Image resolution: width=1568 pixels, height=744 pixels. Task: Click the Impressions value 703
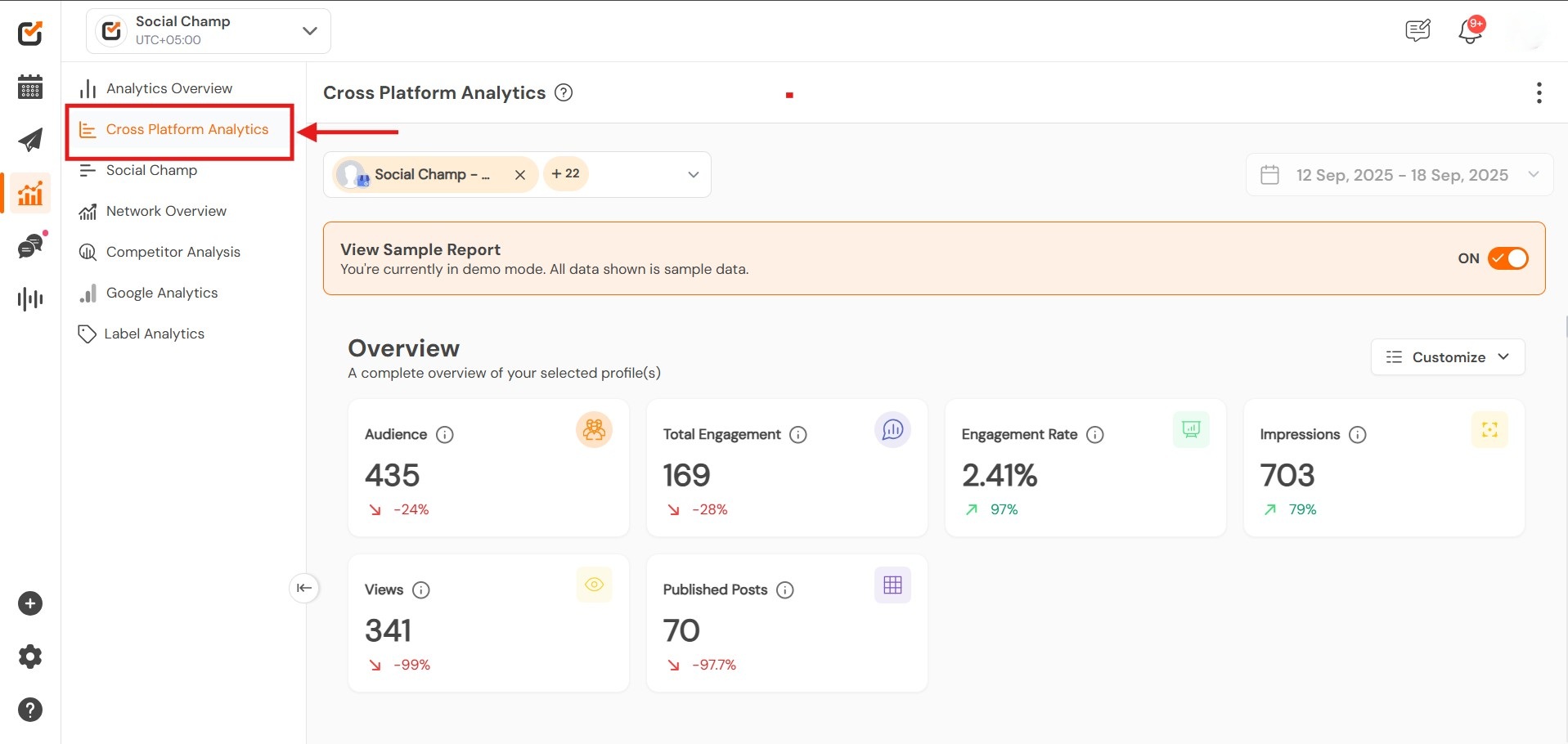(1287, 475)
